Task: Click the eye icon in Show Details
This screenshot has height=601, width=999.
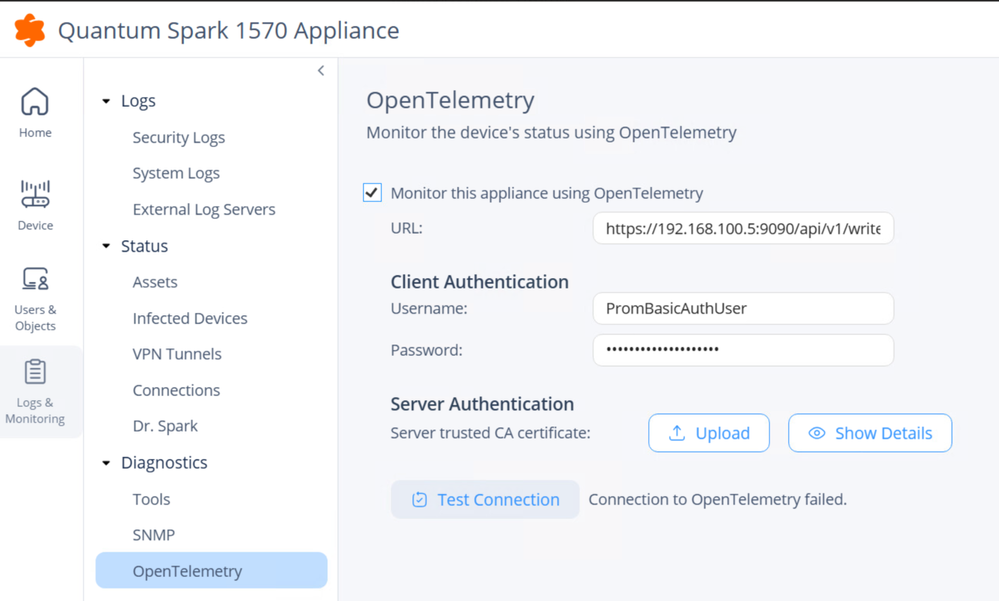Action: [x=817, y=433]
